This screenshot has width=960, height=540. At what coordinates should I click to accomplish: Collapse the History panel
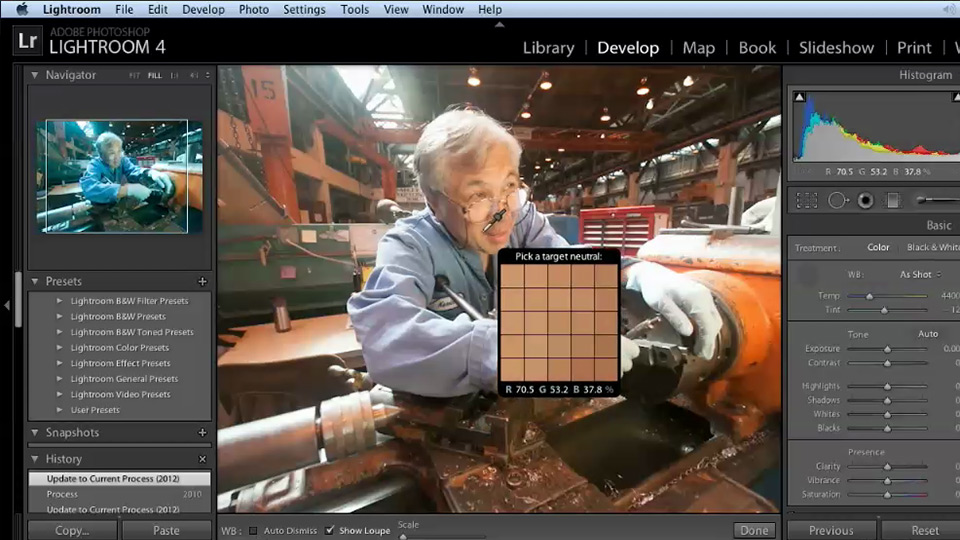pos(35,459)
